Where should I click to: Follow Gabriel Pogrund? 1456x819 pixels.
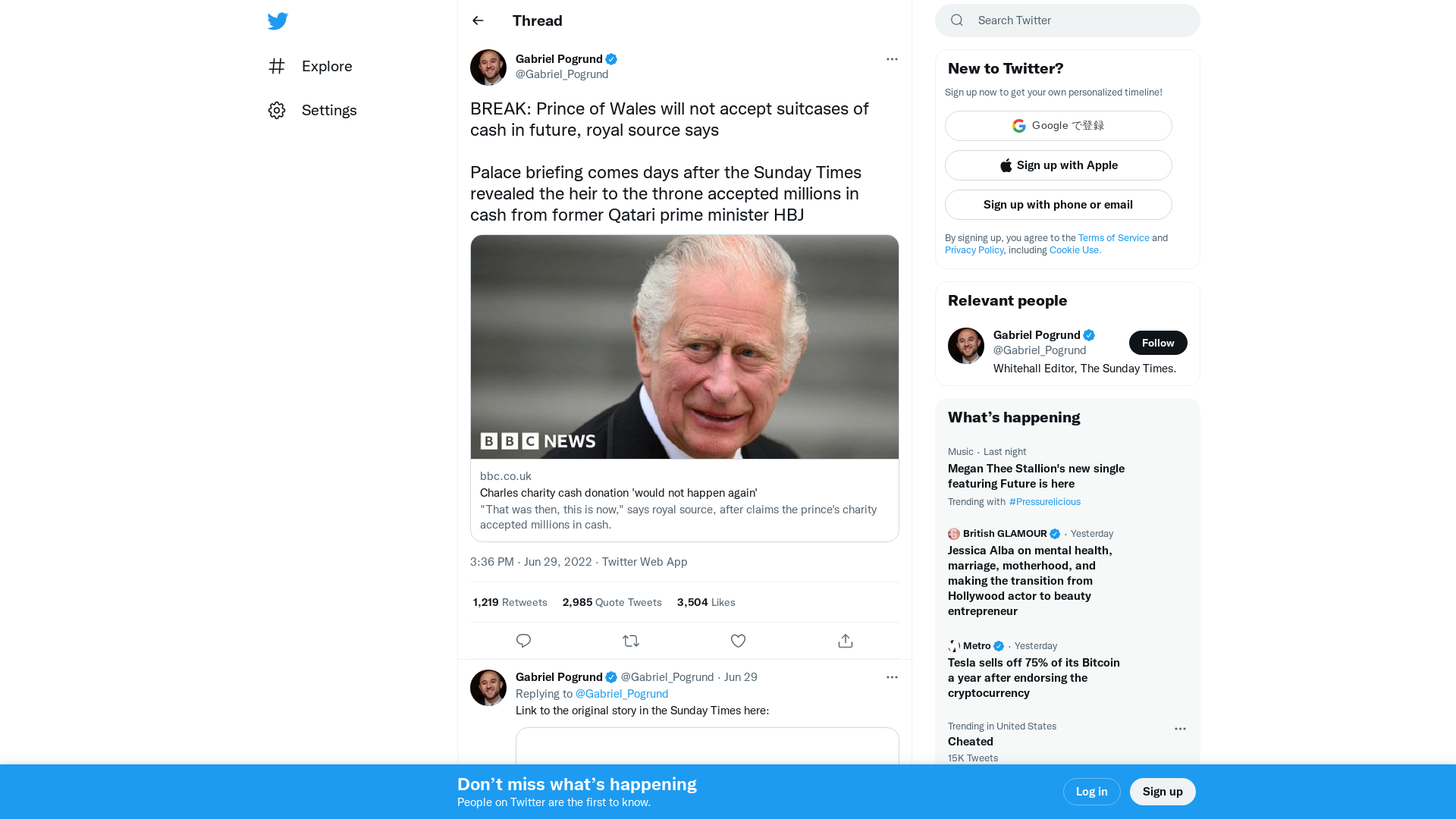point(1158,343)
